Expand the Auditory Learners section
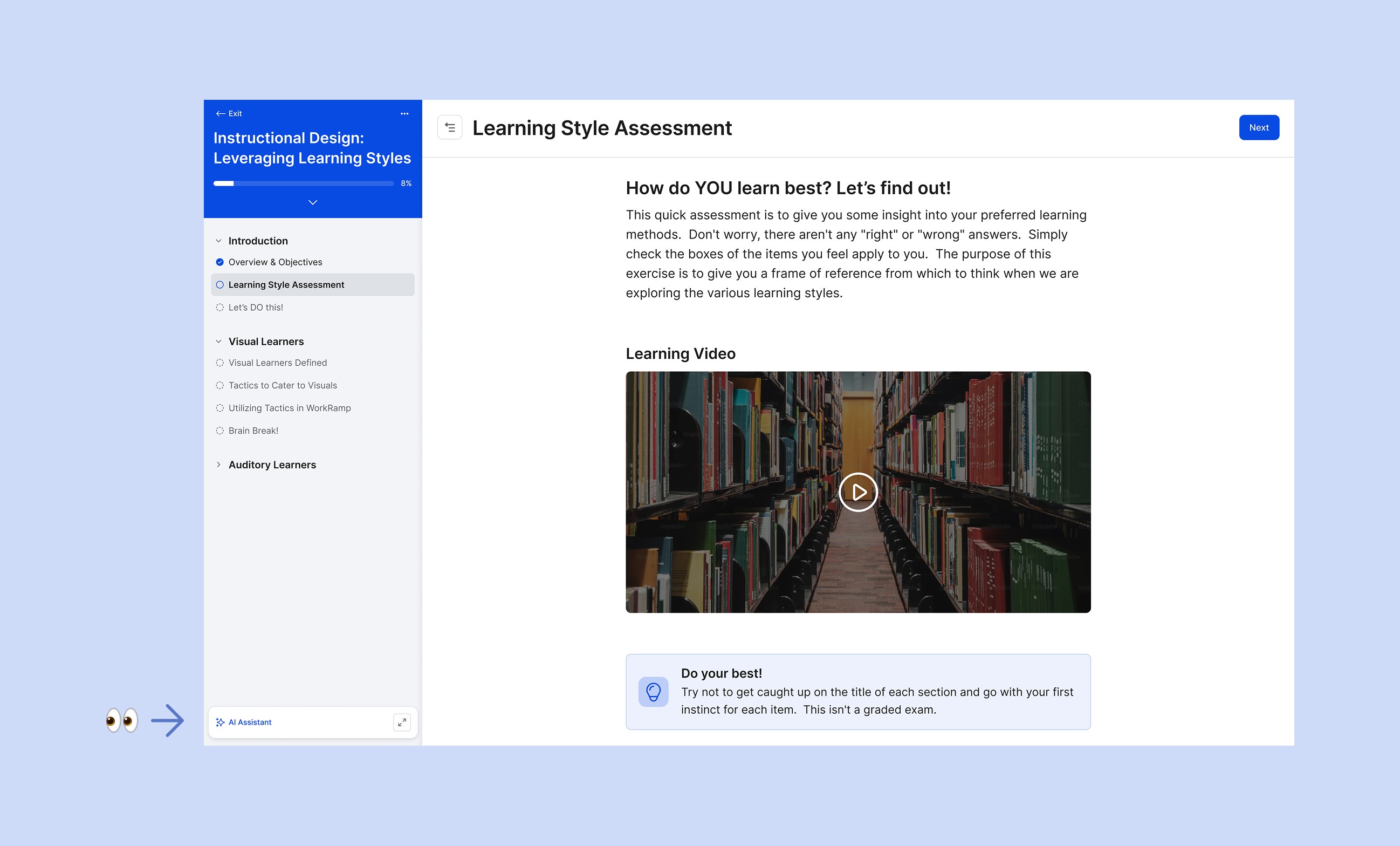Screen dimensions: 1400x846 pos(219,465)
